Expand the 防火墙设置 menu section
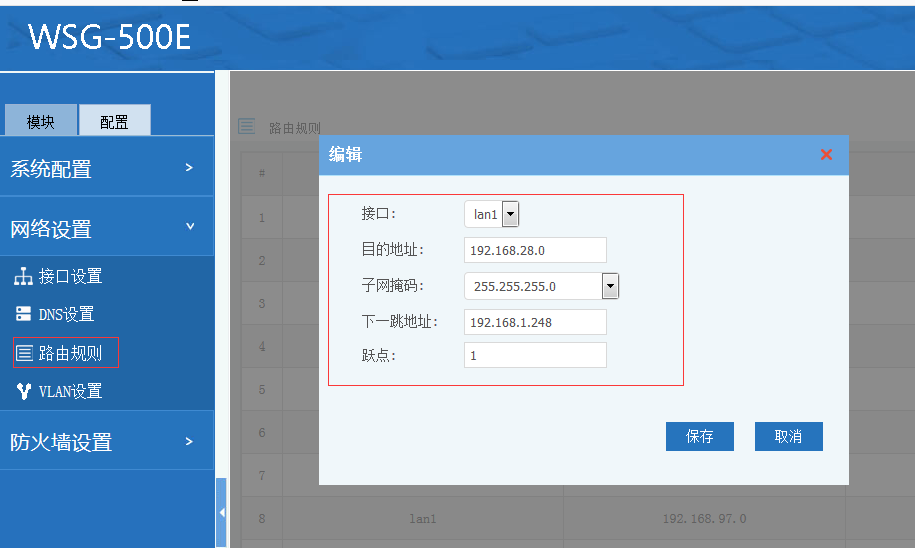 pyautogui.click(x=106, y=442)
